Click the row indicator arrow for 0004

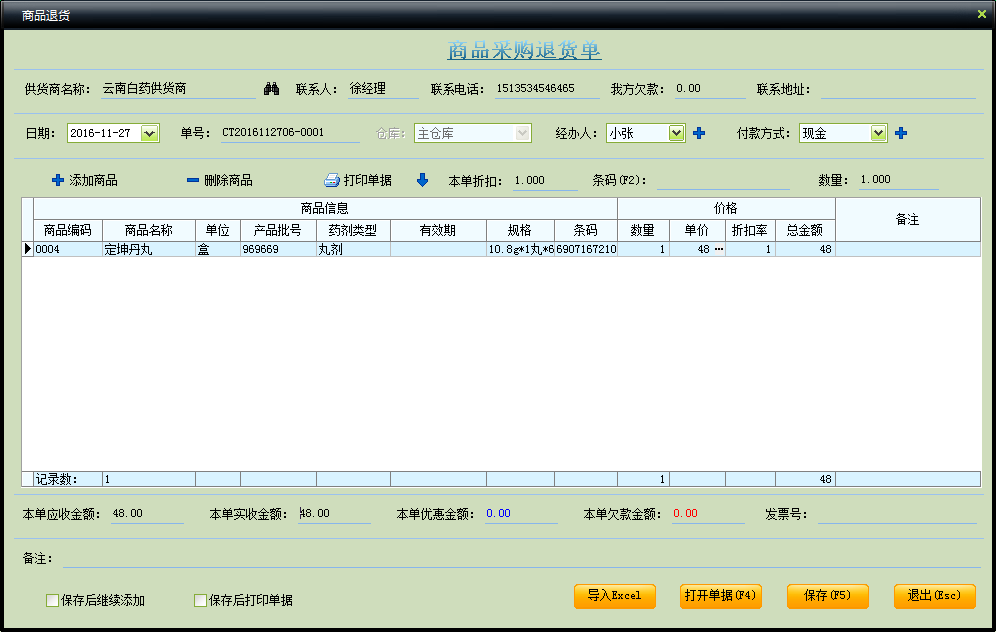[x=27, y=249]
